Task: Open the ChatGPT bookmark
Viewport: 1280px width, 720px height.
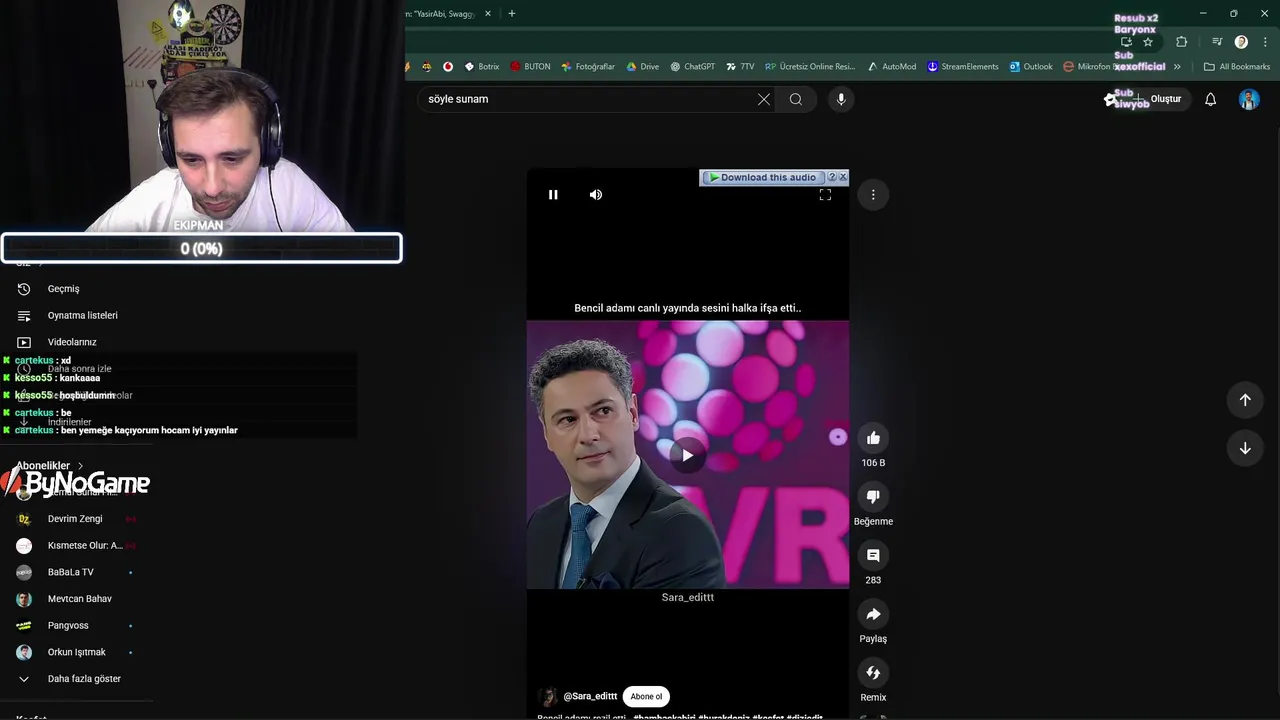Action: 692,67
